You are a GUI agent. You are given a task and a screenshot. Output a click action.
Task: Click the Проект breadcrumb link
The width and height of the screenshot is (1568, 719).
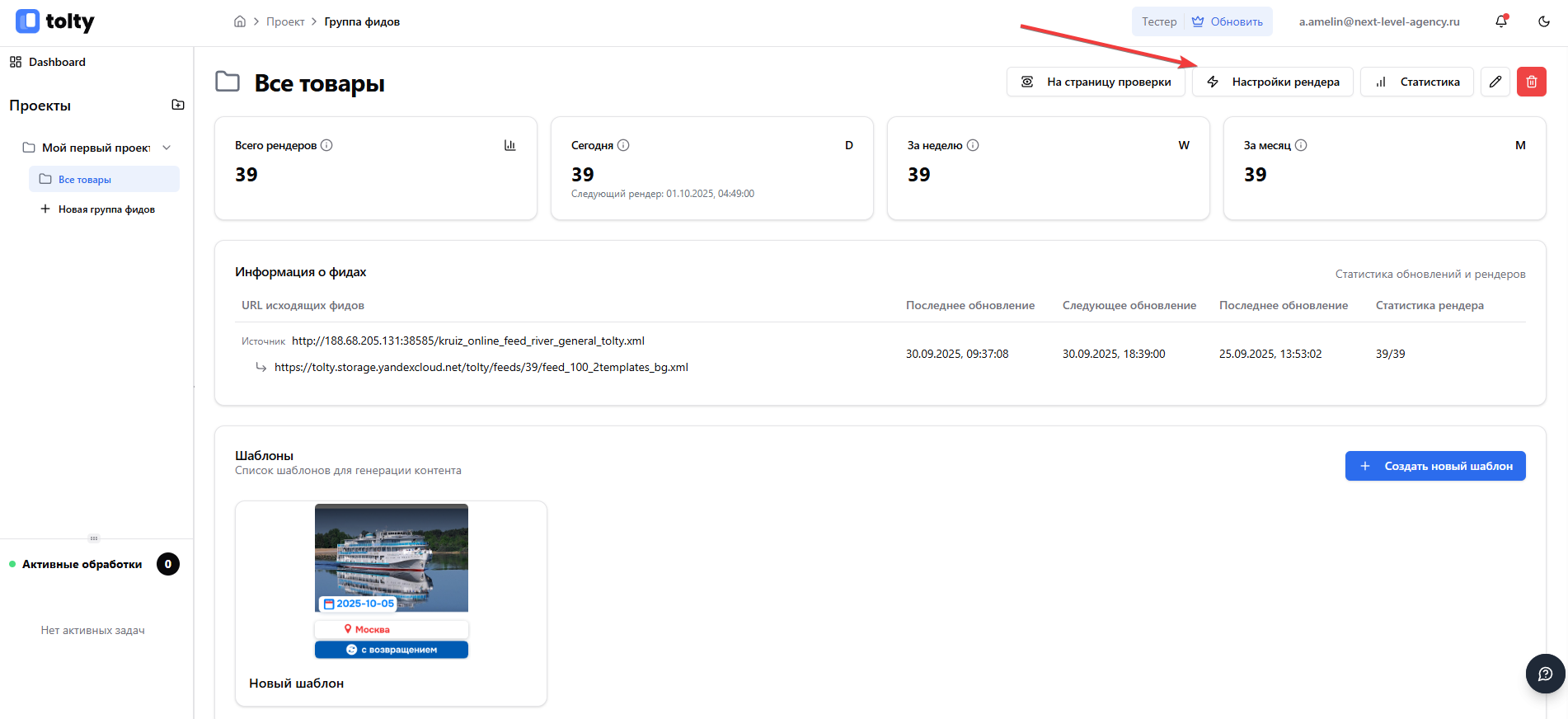285,21
